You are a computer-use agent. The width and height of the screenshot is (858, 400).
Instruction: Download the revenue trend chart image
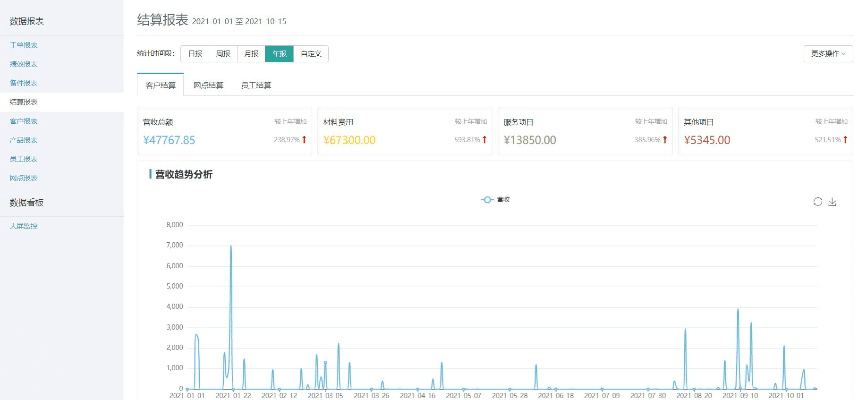[x=832, y=201]
